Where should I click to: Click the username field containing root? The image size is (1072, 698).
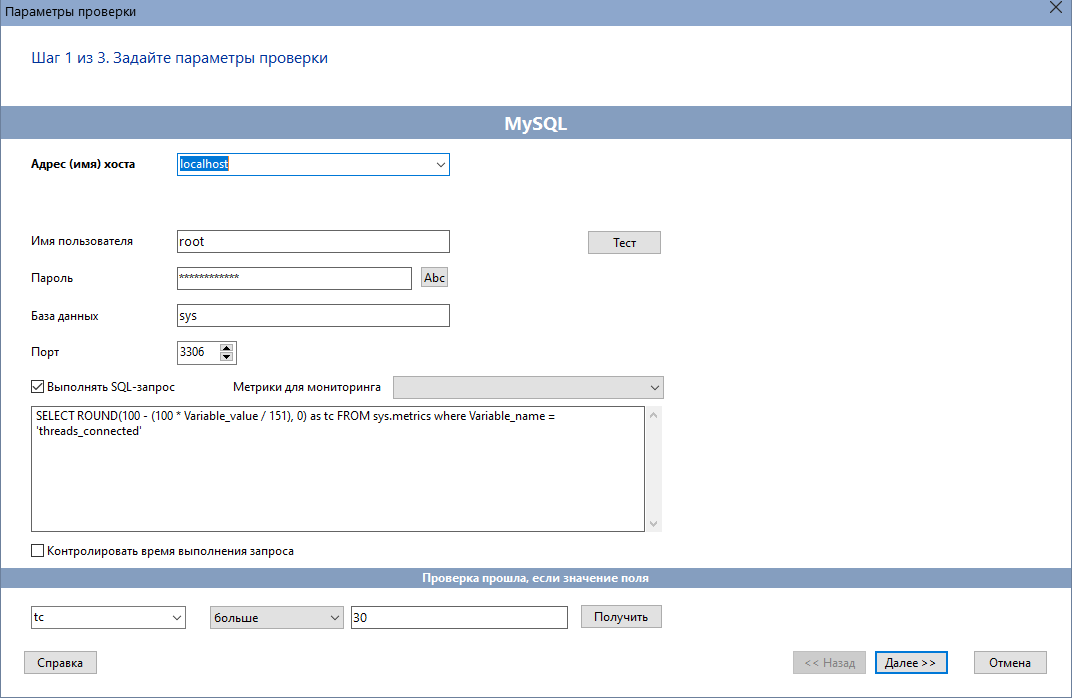313,241
